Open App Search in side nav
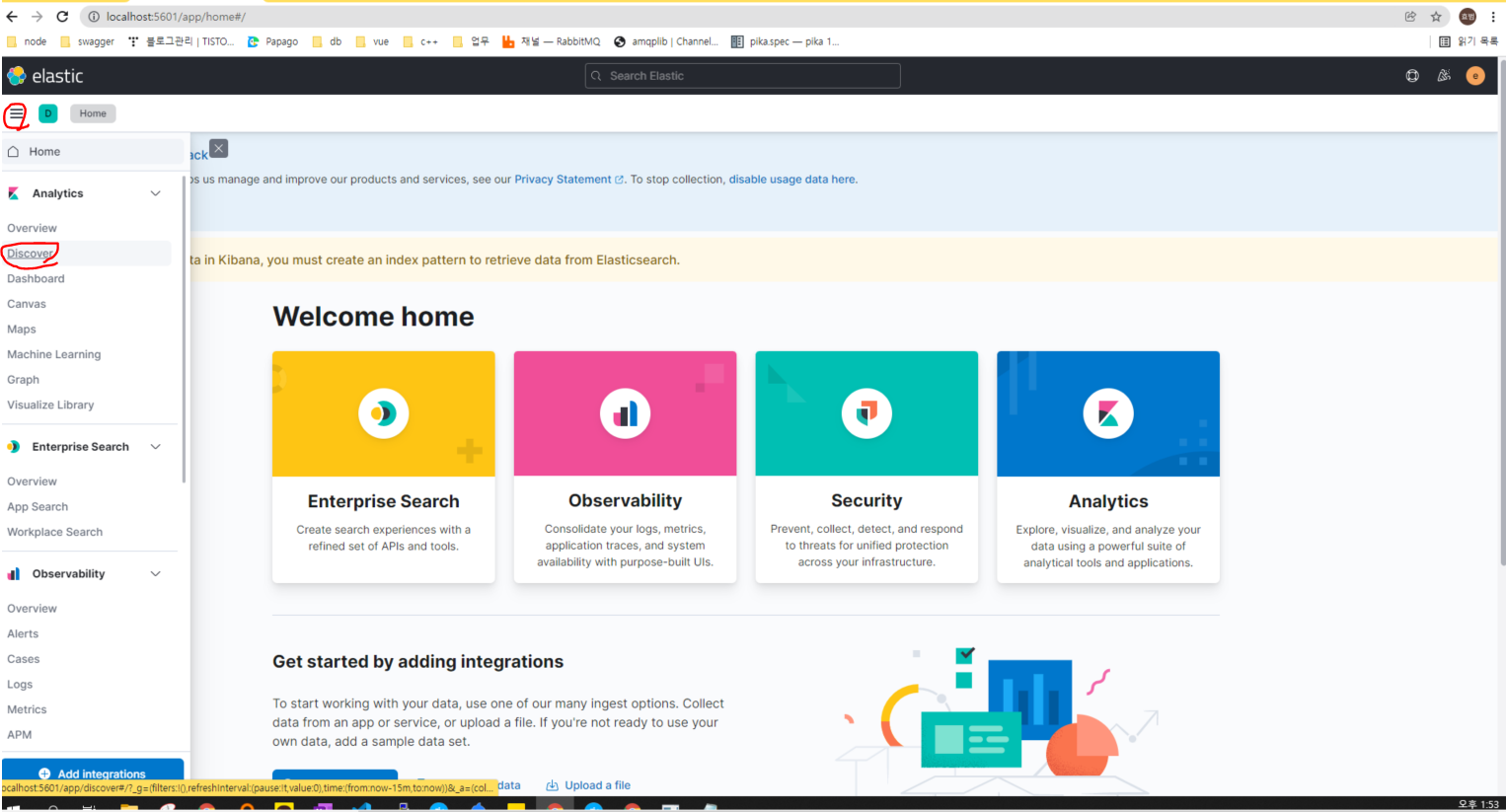Viewport: 1506px width, 812px height. pos(38,507)
